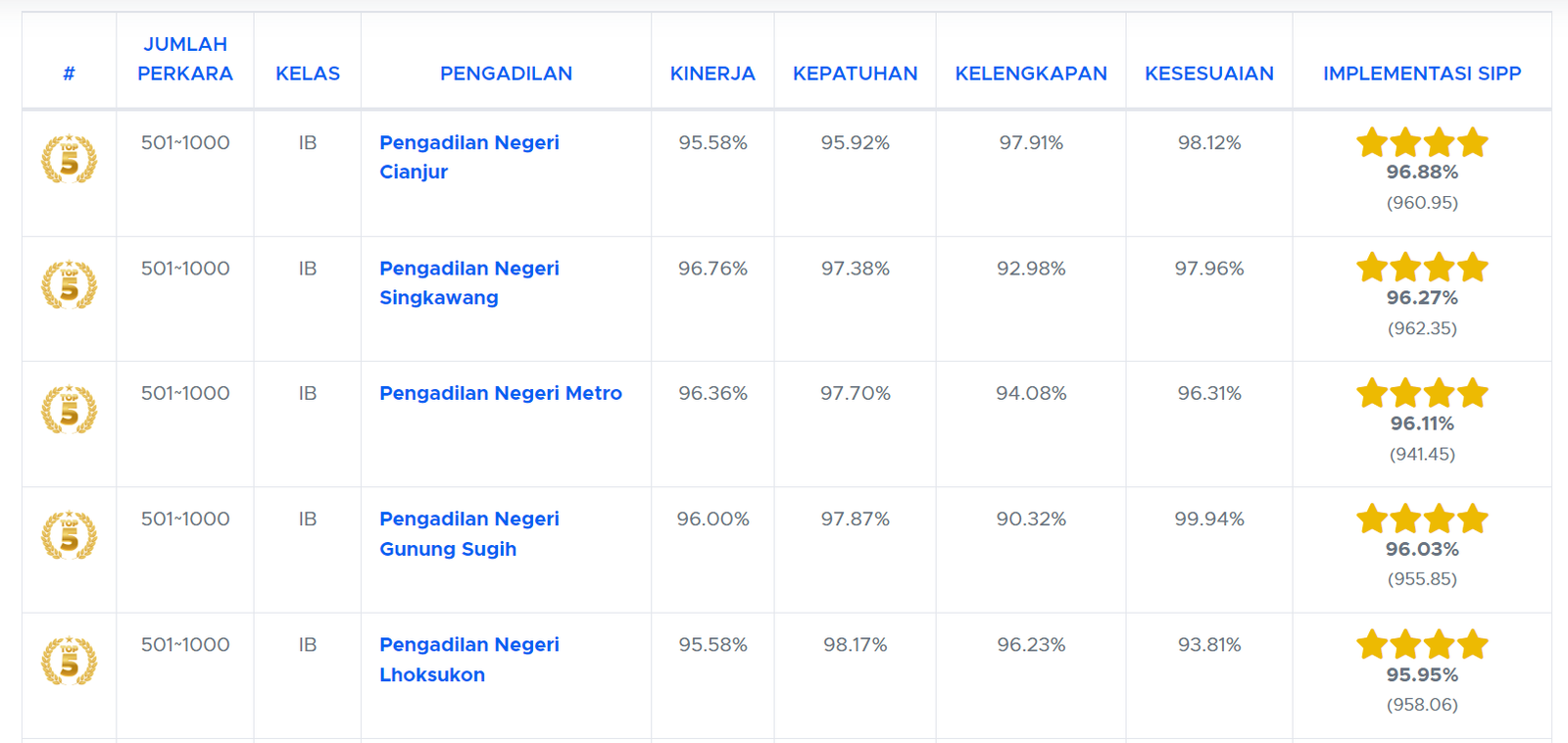Viewport: 1568px width, 743px height.
Task: Click Top 5 badge in Singkawang row
Action: coord(69,284)
